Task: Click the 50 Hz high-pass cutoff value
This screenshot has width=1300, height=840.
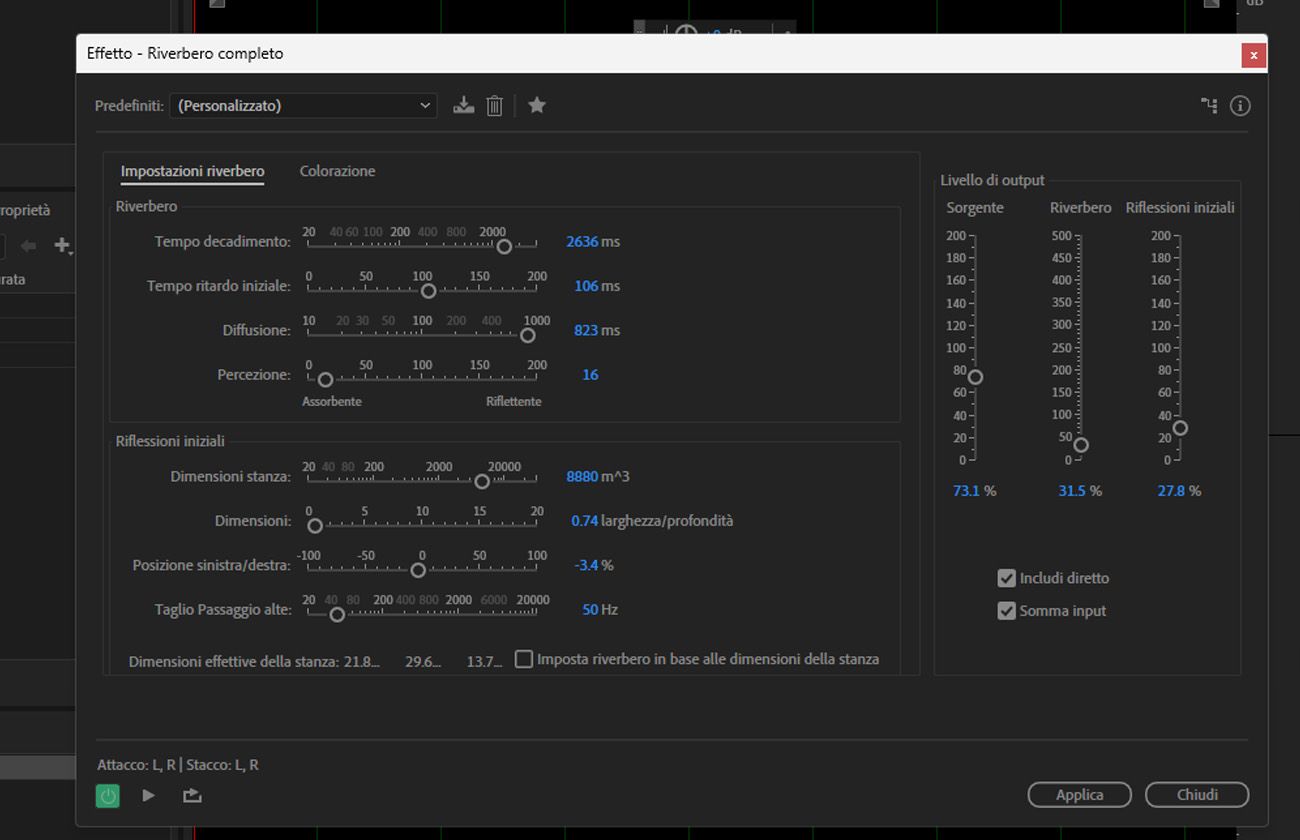Action: 590,609
